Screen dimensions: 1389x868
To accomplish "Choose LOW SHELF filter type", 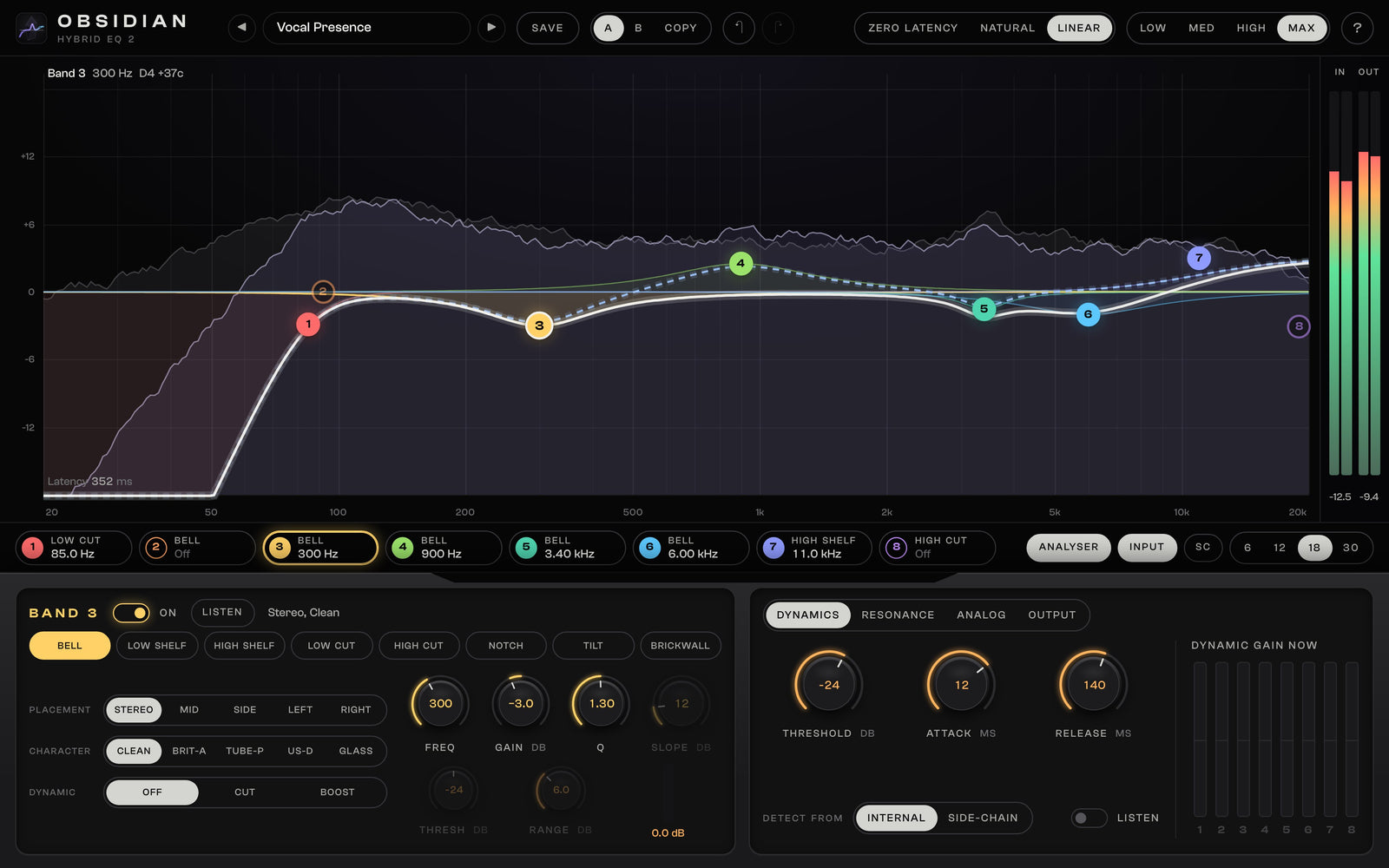I will pos(157,646).
